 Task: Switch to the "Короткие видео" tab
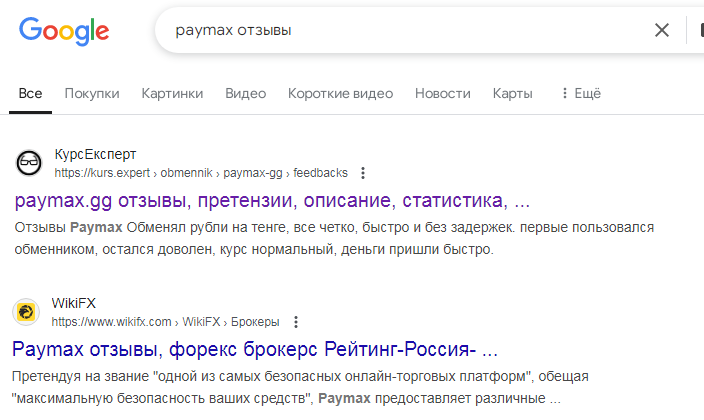(x=340, y=93)
